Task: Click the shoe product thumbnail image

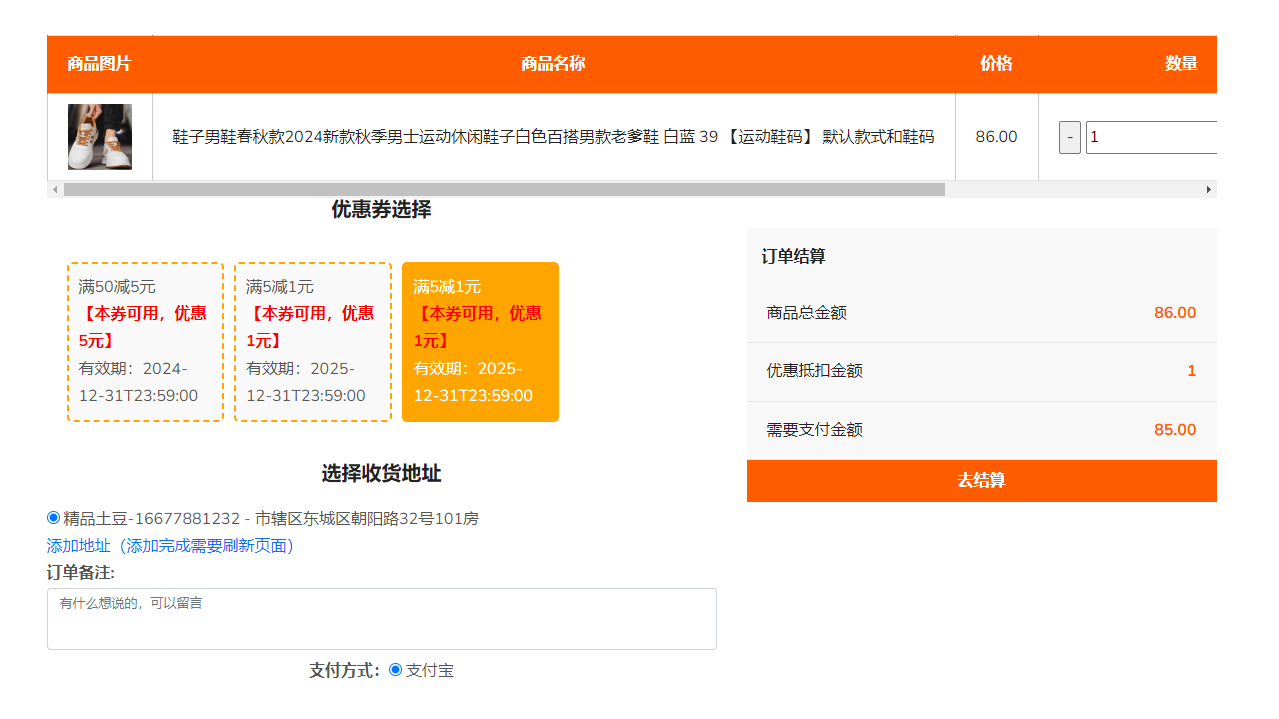Action: [99, 137]
